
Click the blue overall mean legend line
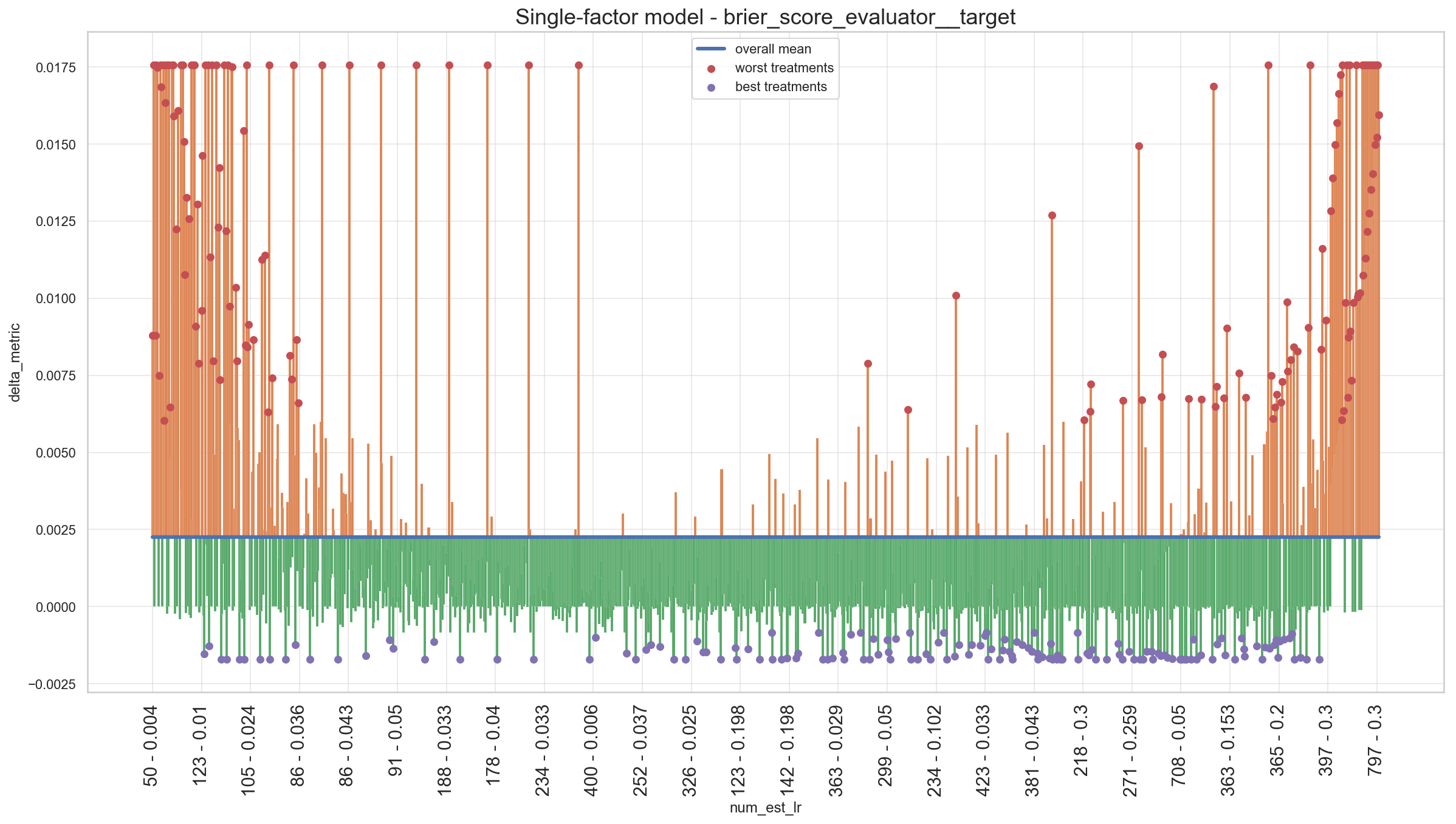(711, 49)
